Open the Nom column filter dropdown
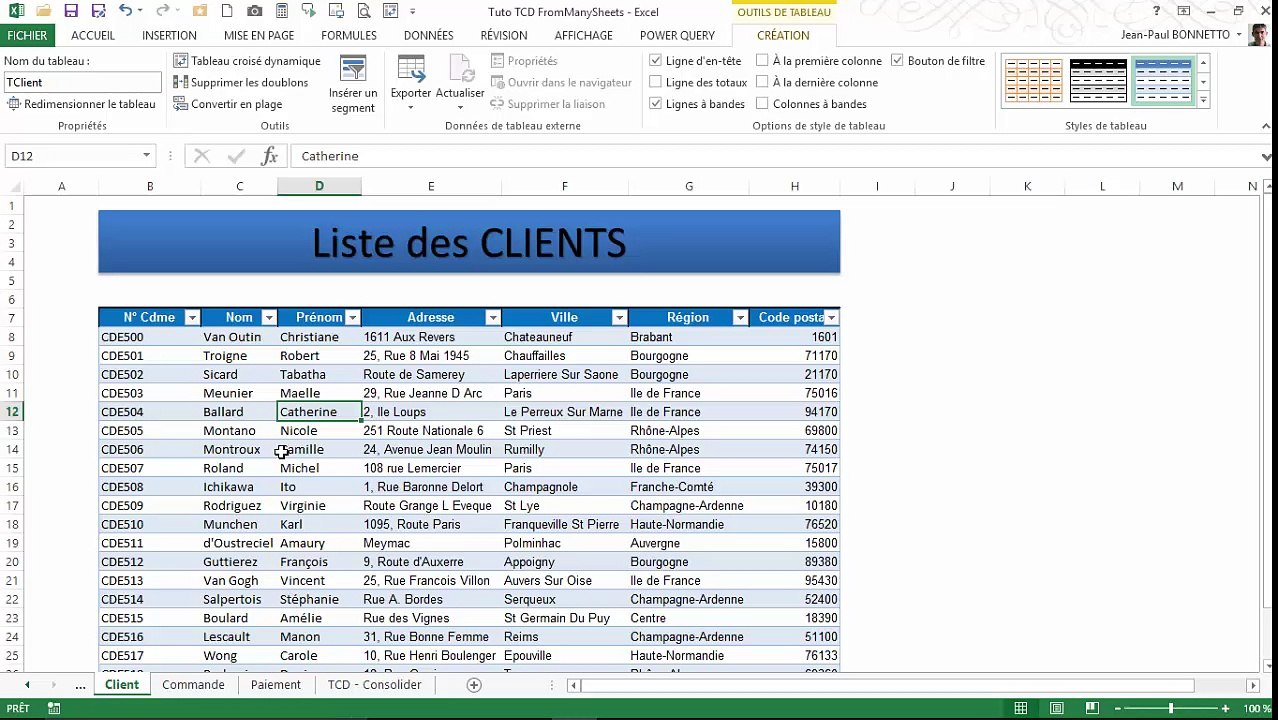Screen dimensions: 1278x720 [x=268, y=318]
